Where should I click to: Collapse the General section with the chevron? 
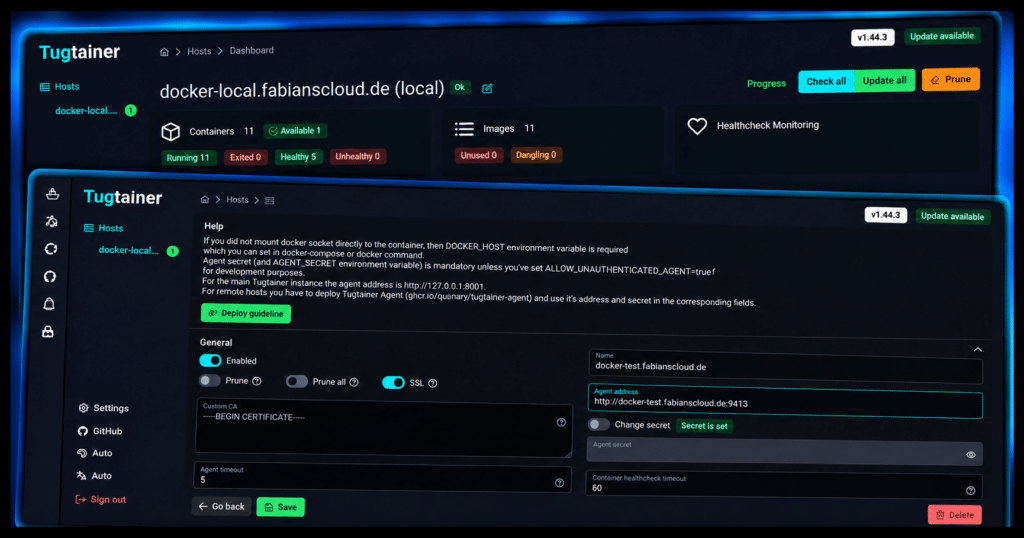(978, 349)
